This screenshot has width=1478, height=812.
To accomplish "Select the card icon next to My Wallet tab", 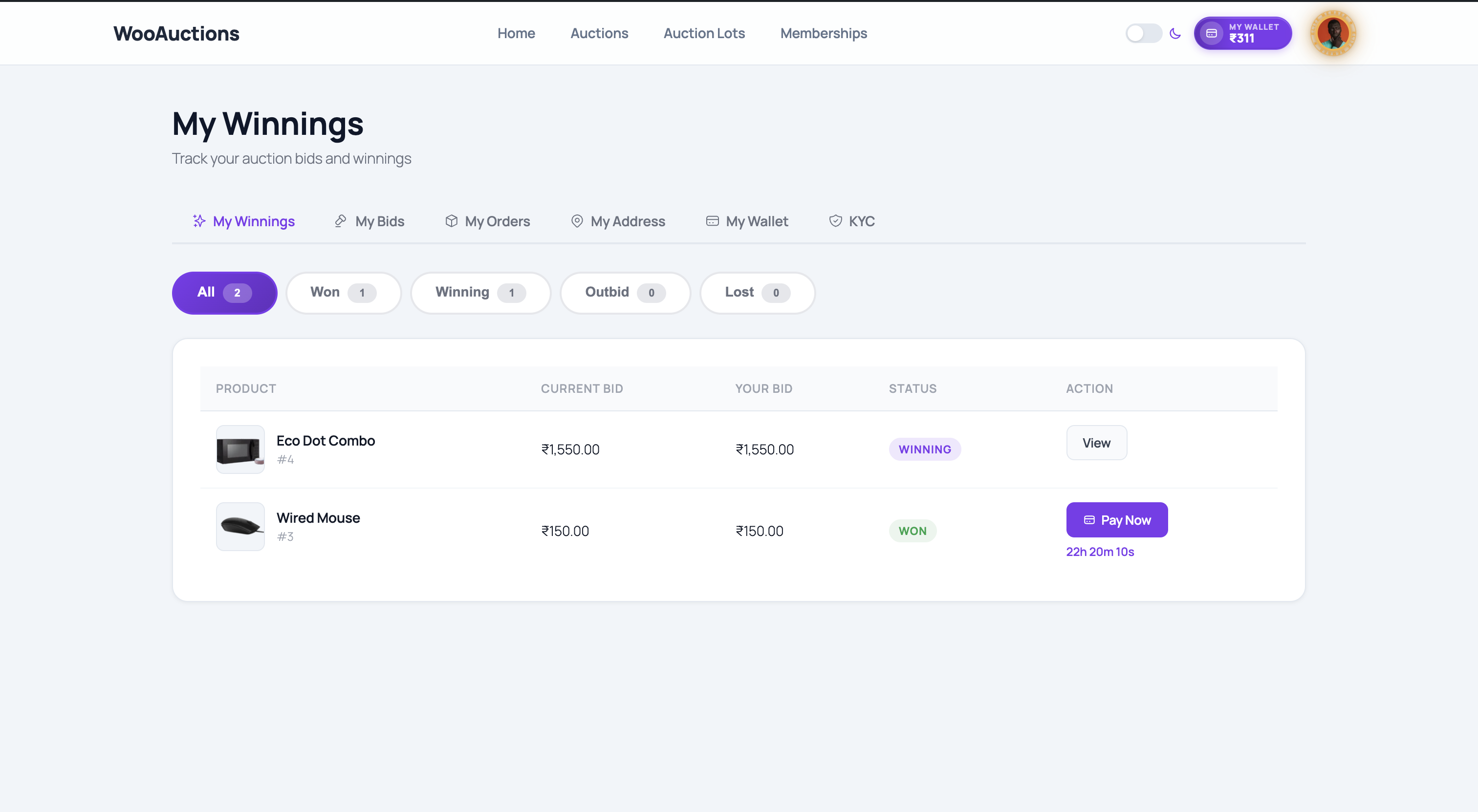I will click(712, 221).
